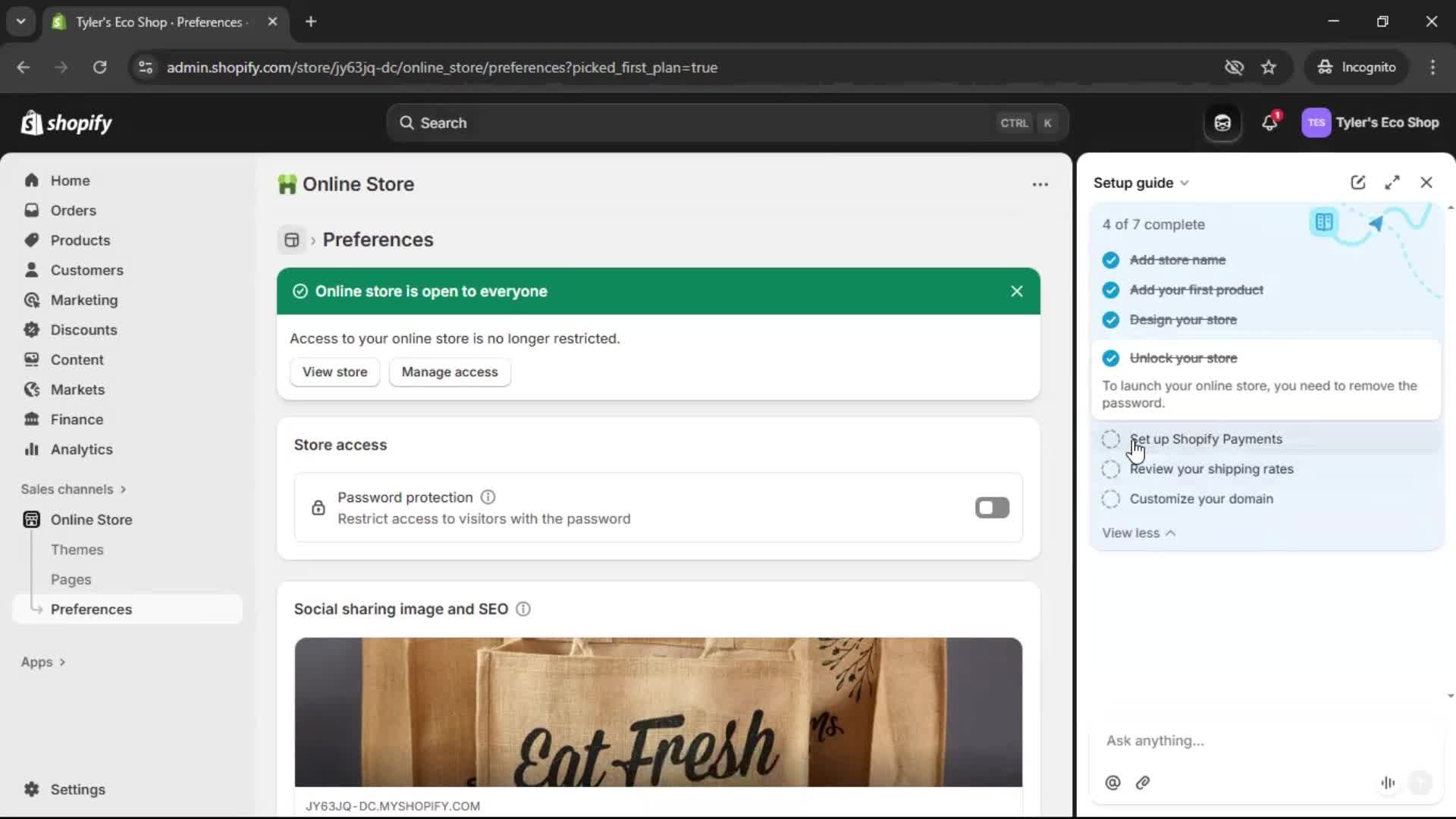The width and height of the screenshot is (1456, 819).
Task: Collapse the Setup guide dropdown chevron
Action: (x=1185, y=182)
